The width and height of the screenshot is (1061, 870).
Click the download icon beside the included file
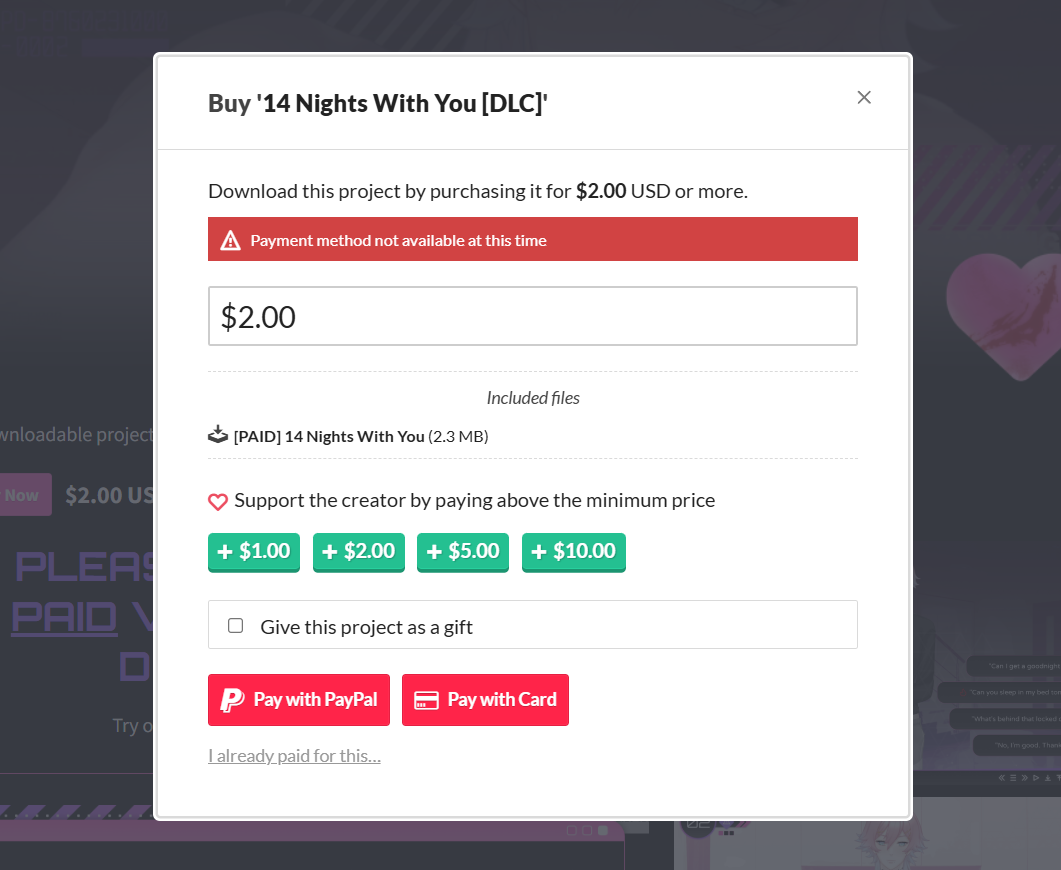pyautogui.click(x=218, y=435)
